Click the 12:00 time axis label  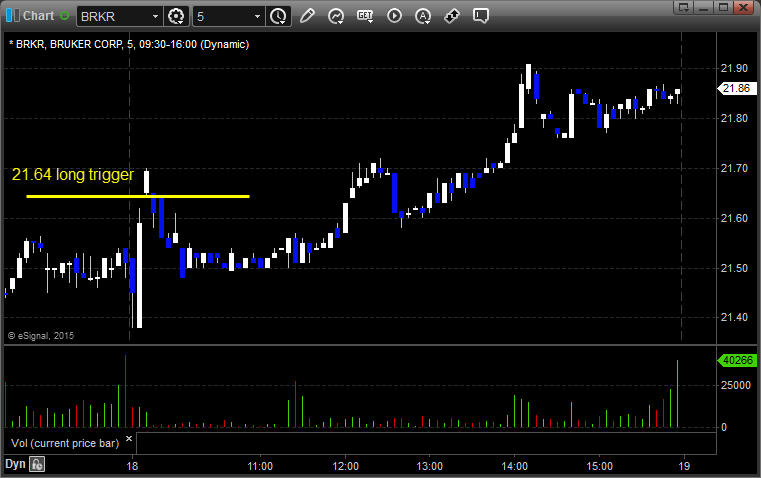pos(346,466)
